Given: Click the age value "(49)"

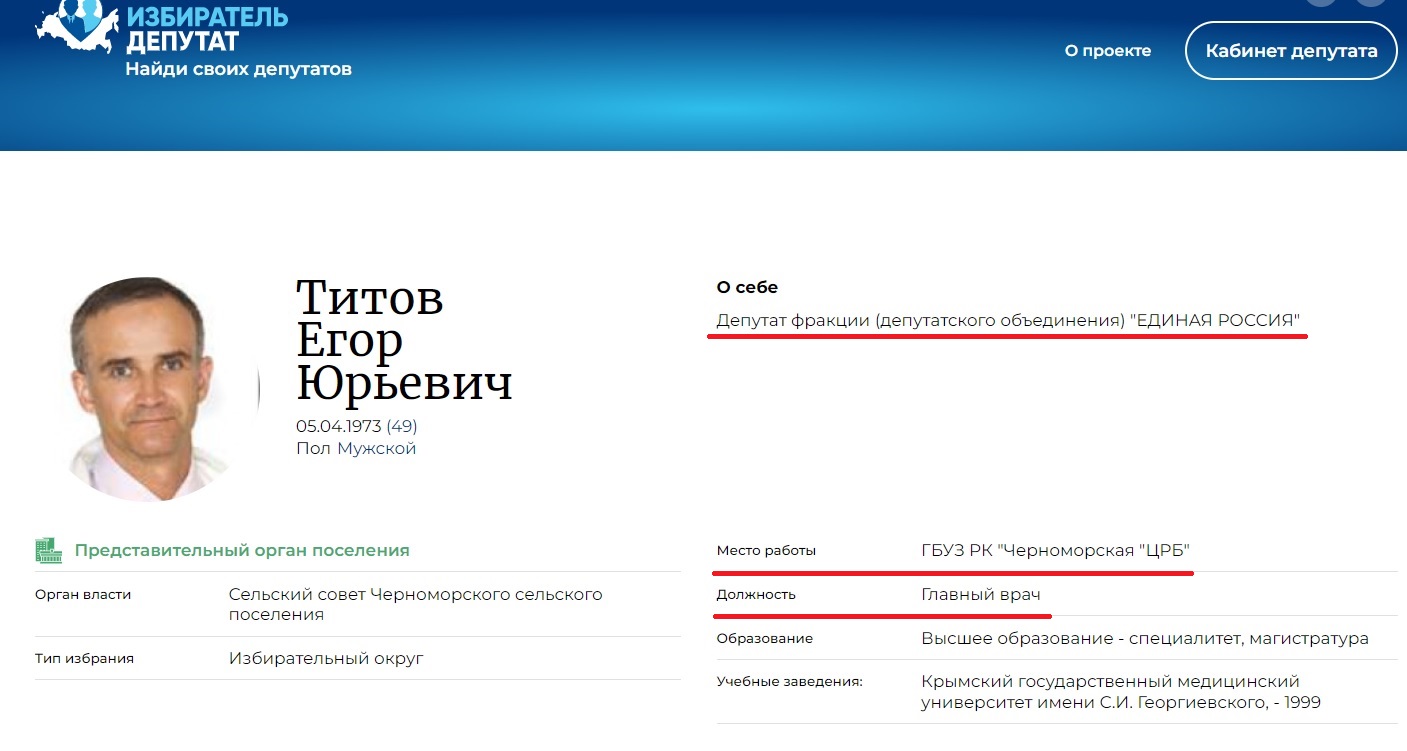Looking at the screenshot, I should click(x=402, y=426).
